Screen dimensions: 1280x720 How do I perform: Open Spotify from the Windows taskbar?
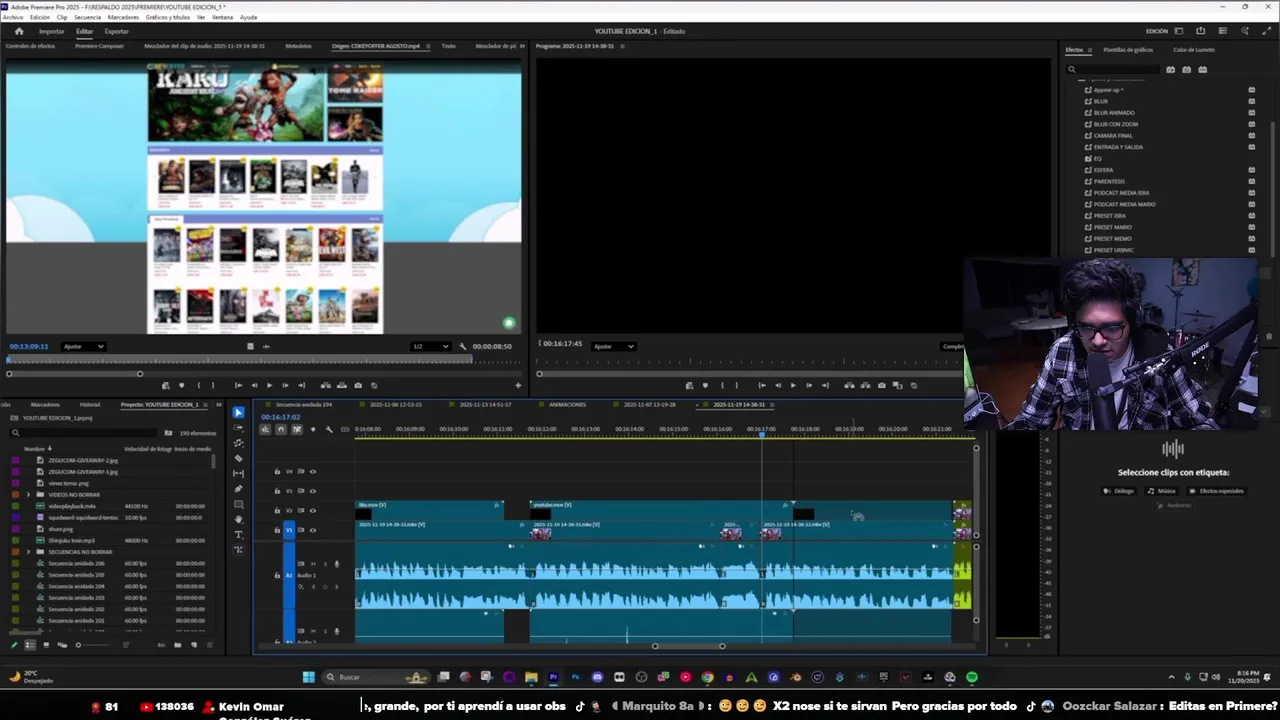pos(971,677)
